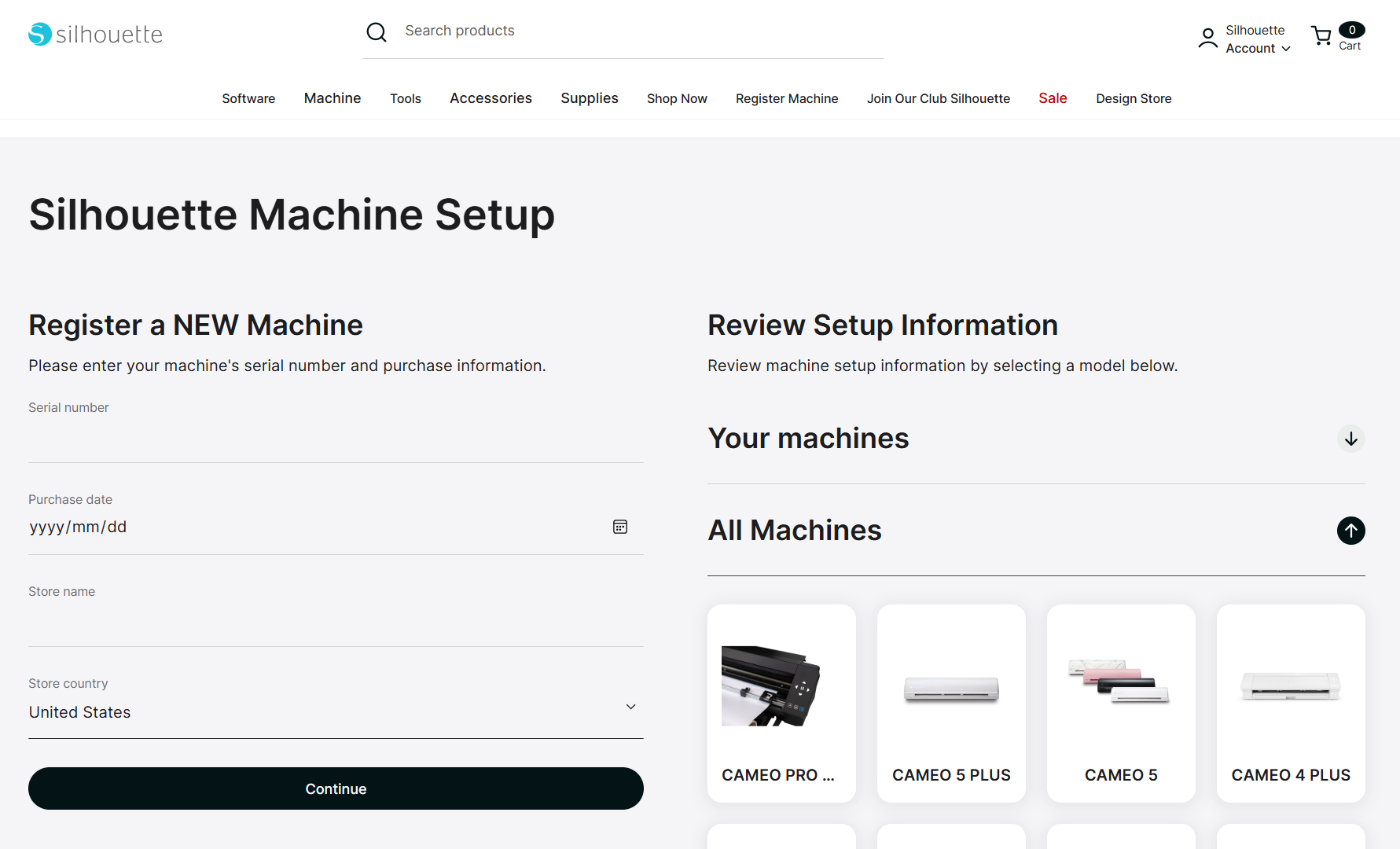This screenshot has width=1400, height=849.
Task: Open the shopping cart icon
Action: click(1321, 35)
